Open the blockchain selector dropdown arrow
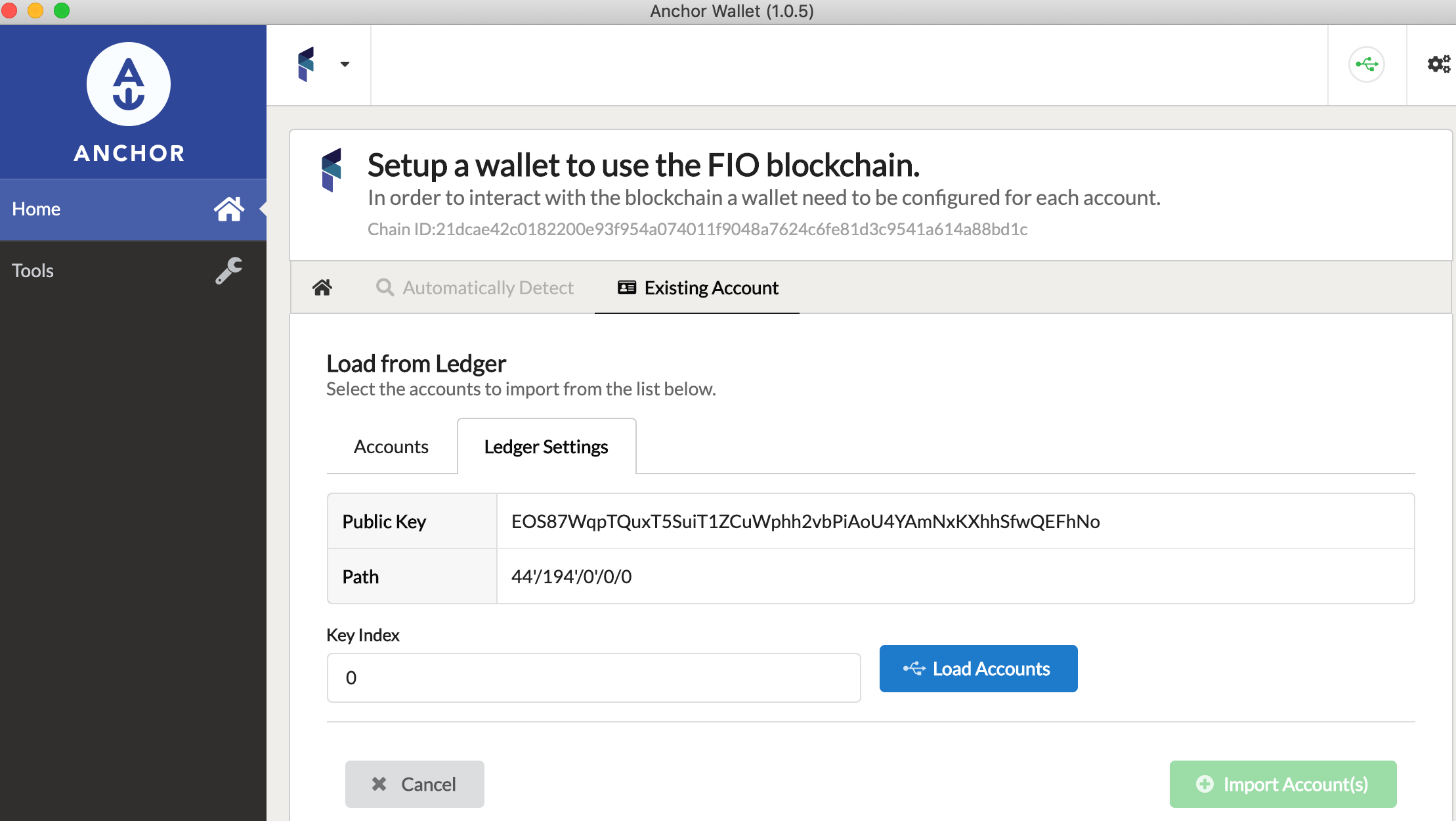This screenshot has height=821, width=1456. tap(345, 64)
